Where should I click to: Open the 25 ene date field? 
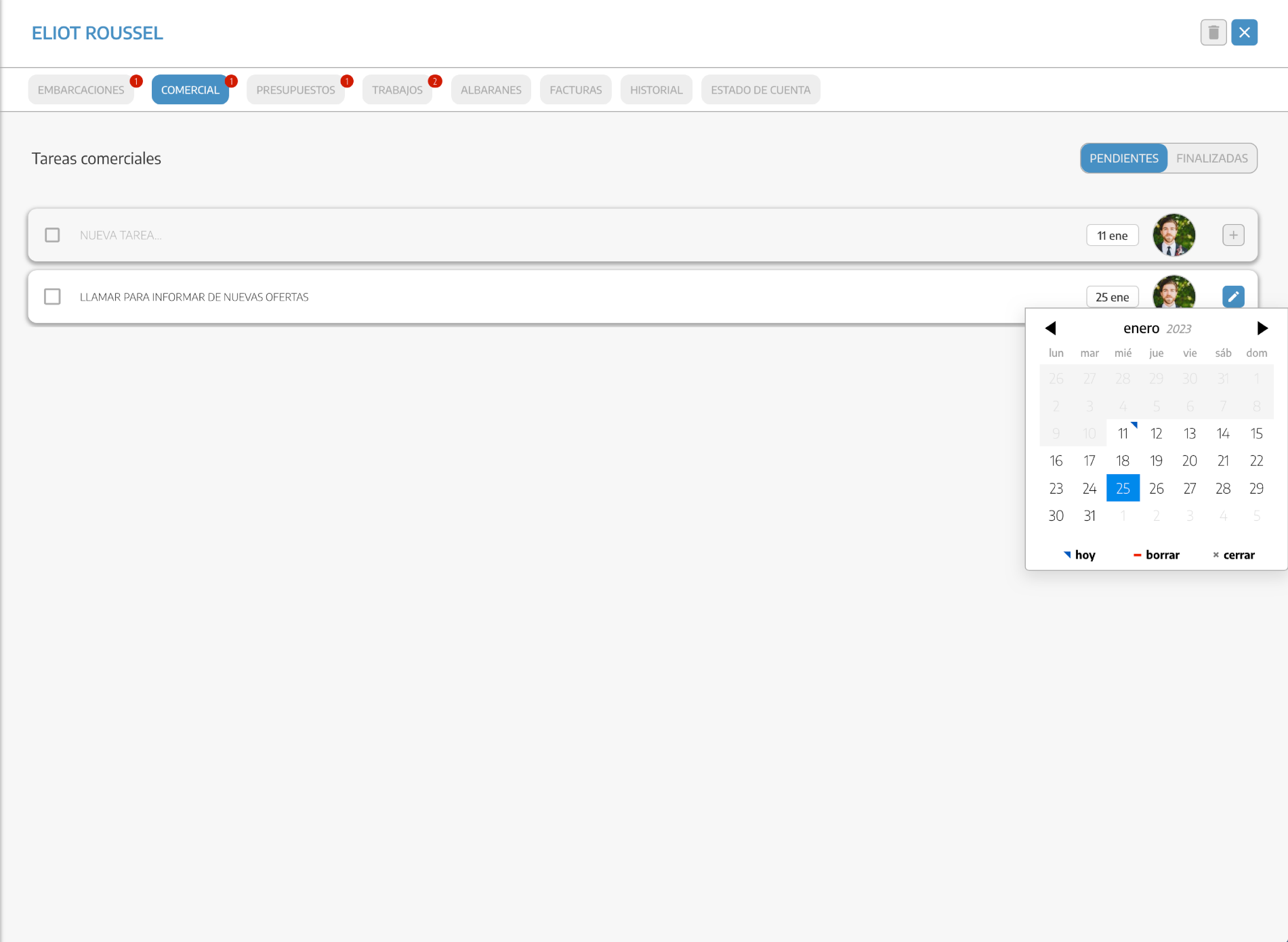1112,297
